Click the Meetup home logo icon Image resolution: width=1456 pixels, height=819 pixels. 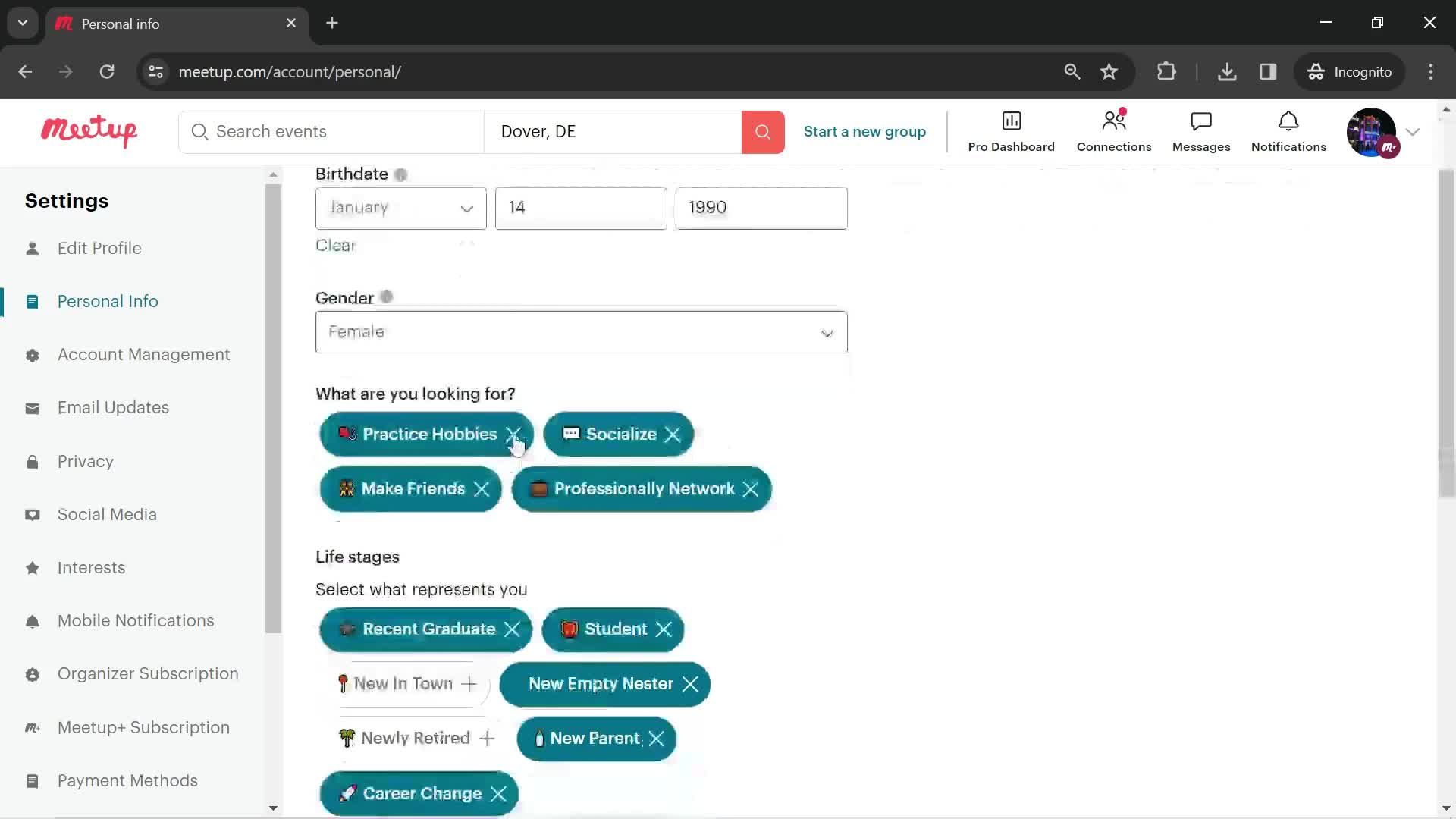click(x=89, y=131)
